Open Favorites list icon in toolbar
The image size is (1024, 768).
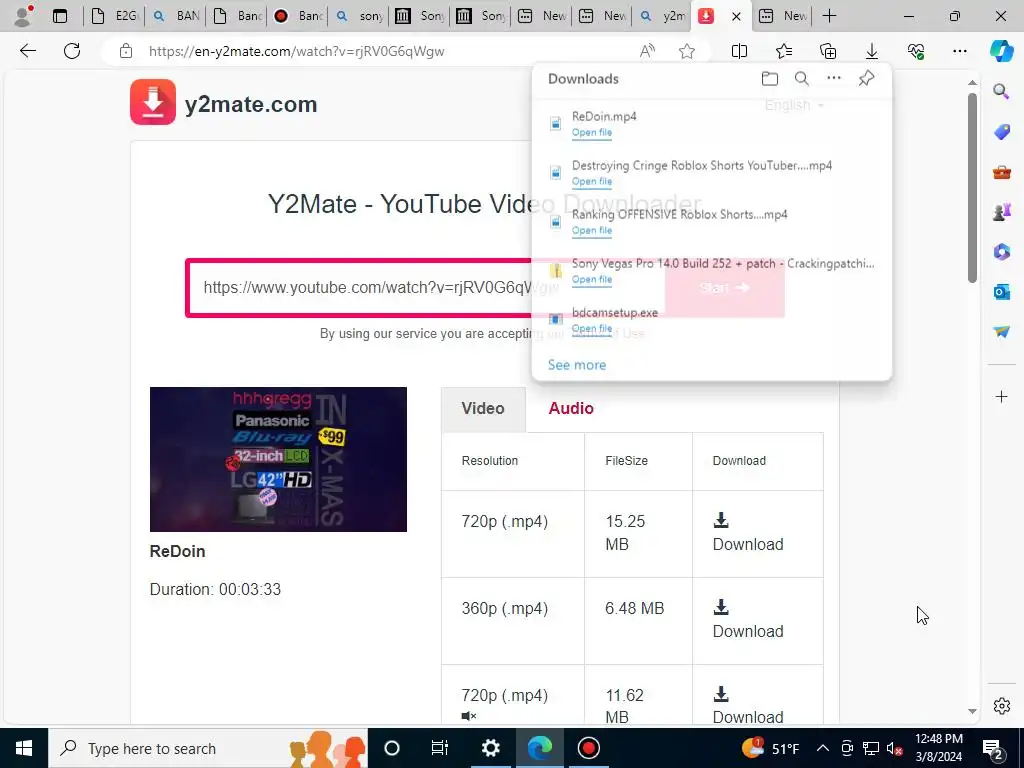click(784, 51)
